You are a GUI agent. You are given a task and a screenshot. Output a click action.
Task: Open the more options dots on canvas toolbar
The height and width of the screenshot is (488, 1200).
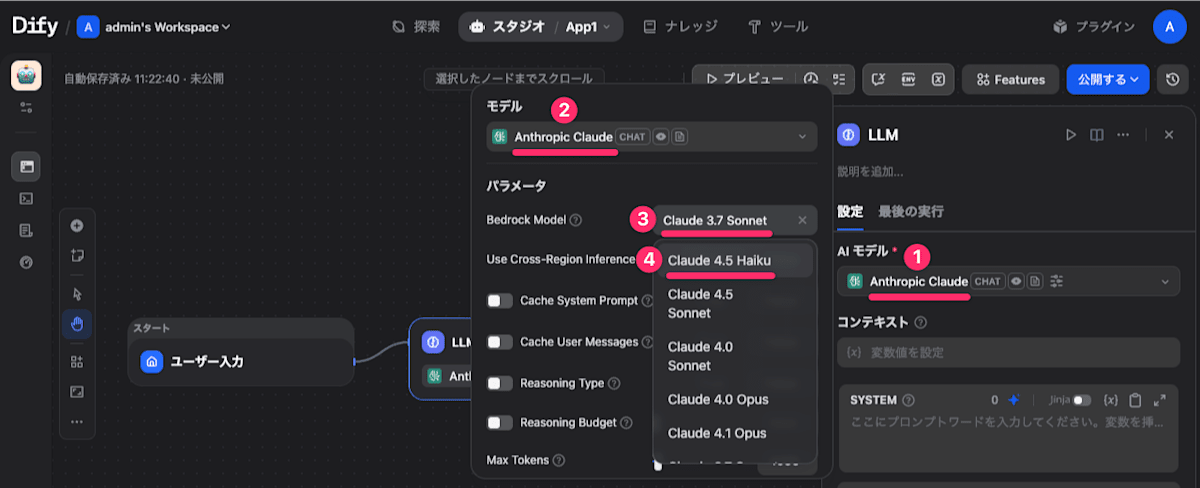coord(77,421)
